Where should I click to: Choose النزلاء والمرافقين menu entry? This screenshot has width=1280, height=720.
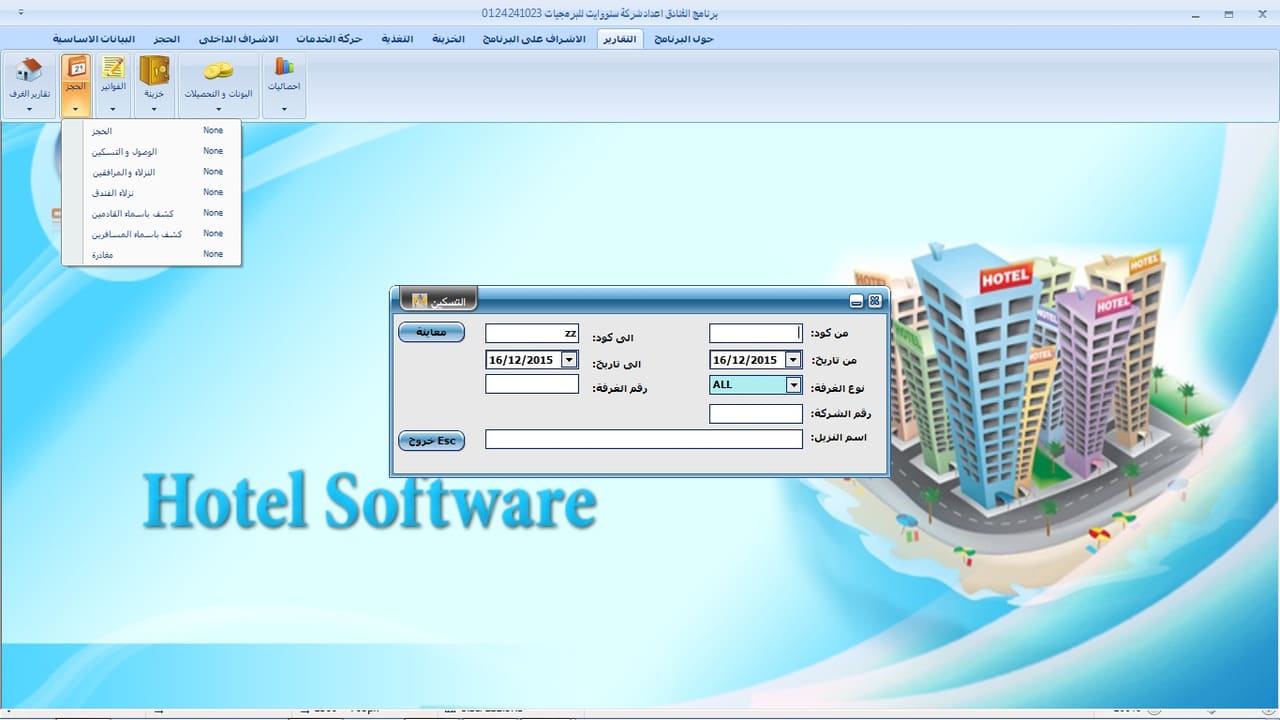point(152,172)
